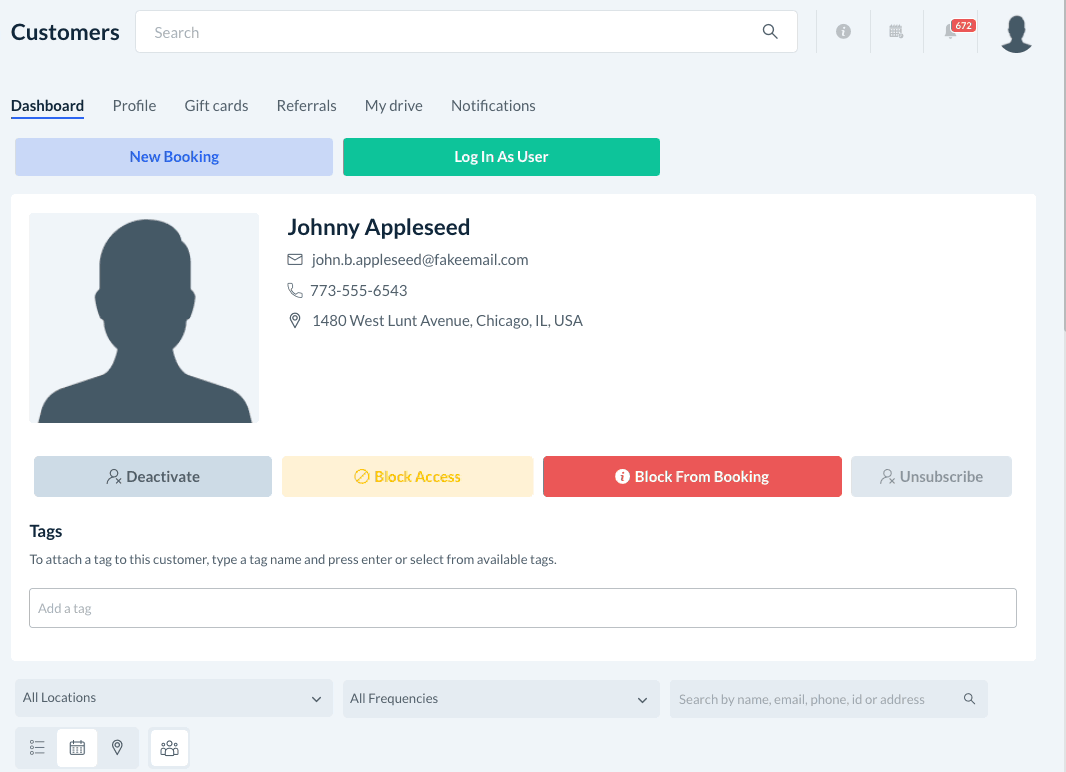Click the phone number 773-555-6543
Image resolution: width=1066 pixels, height=772 pixels.
(359, 291)
